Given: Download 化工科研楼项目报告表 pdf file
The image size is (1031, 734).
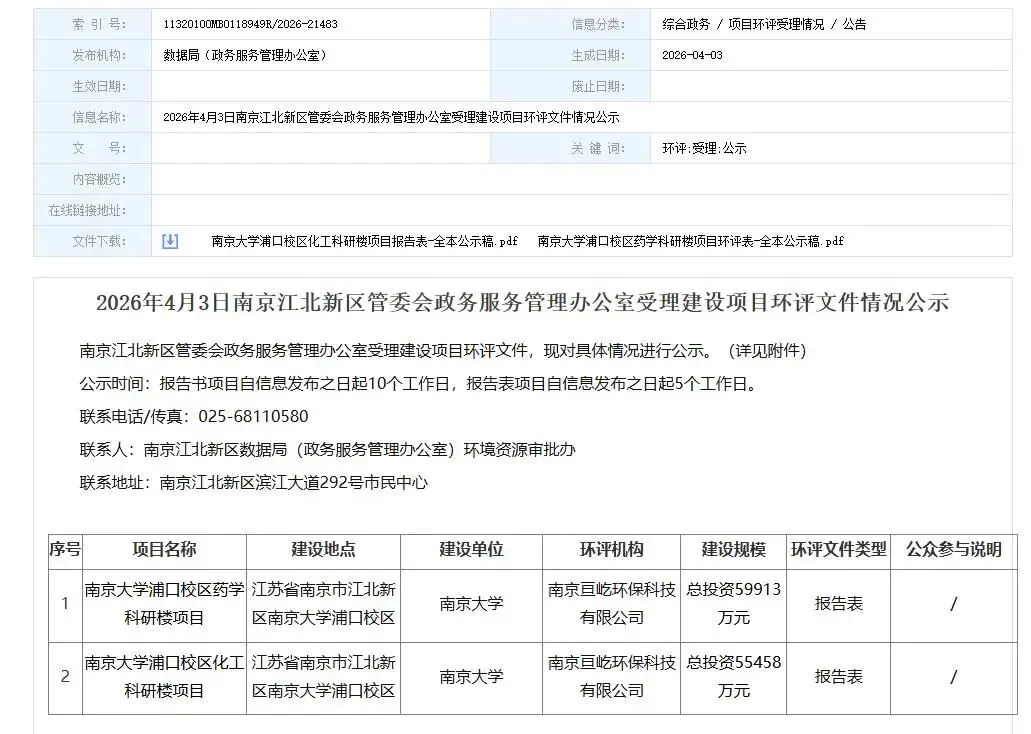Looking at the screenshot, I should click(x=364, y=241).
